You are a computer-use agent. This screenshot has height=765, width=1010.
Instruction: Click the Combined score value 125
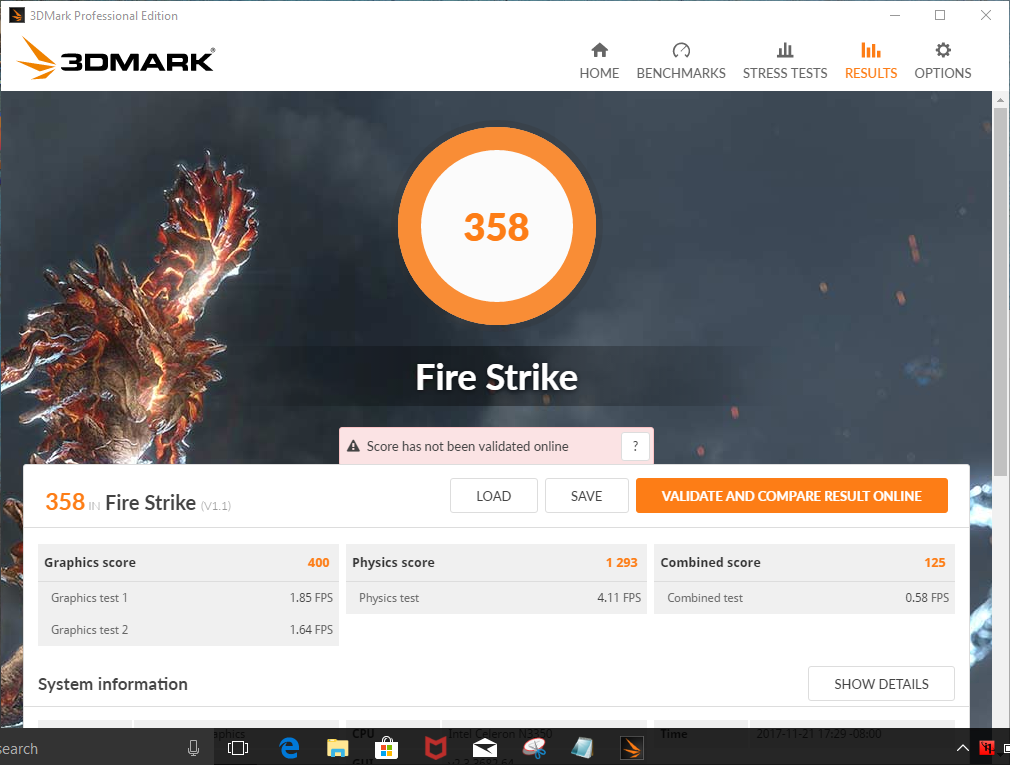click(935, 563)
